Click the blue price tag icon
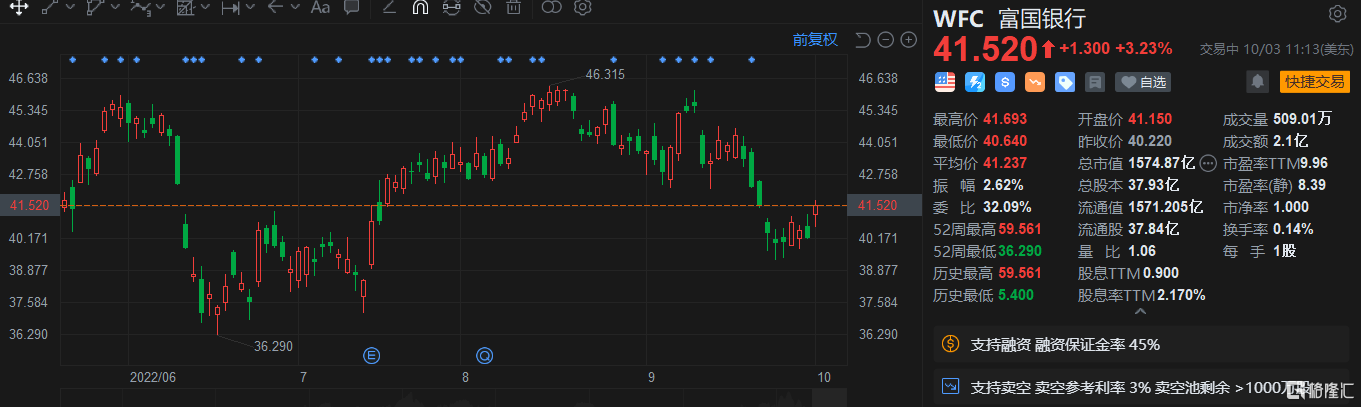 1065,82
